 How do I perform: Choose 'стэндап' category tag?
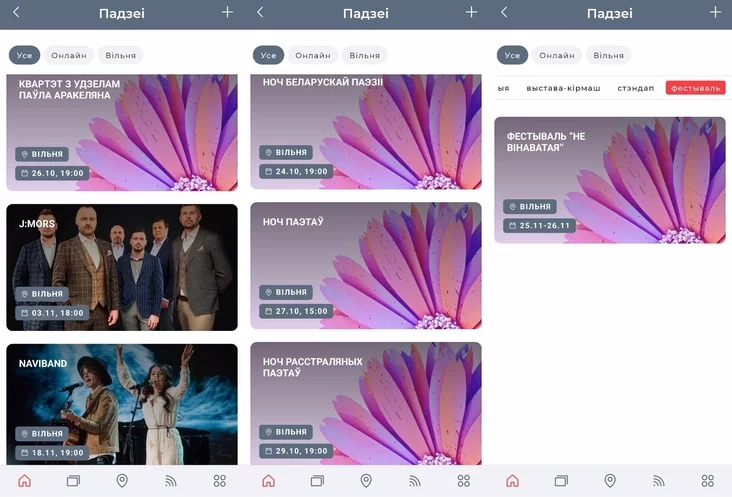pyautogui.click(x=635, y=88)
